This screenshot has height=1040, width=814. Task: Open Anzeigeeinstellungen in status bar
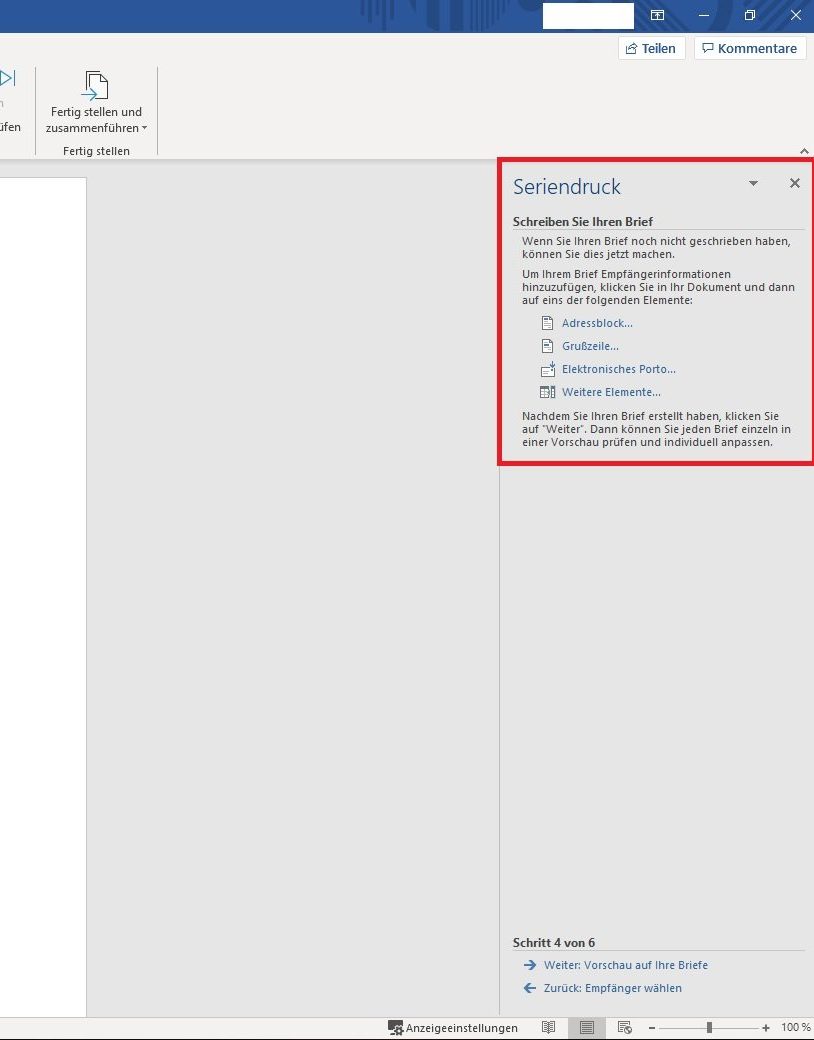pos(452,1028)
